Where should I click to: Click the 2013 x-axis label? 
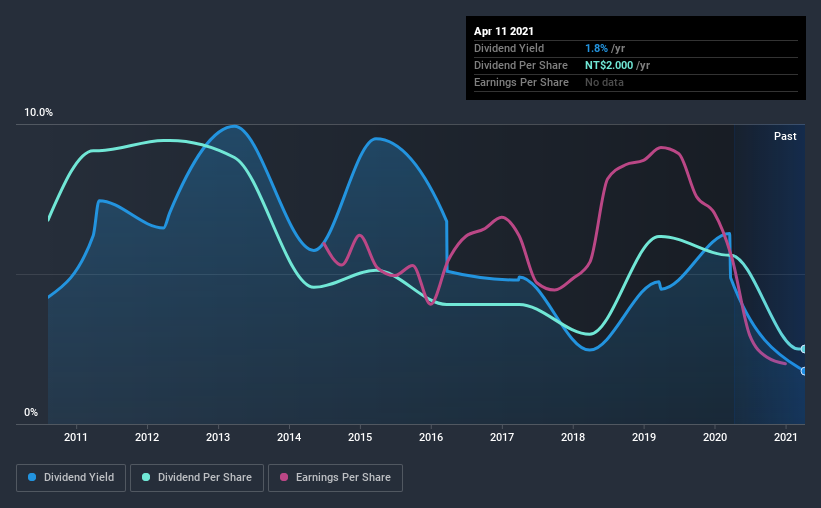[x=218, y=437]
